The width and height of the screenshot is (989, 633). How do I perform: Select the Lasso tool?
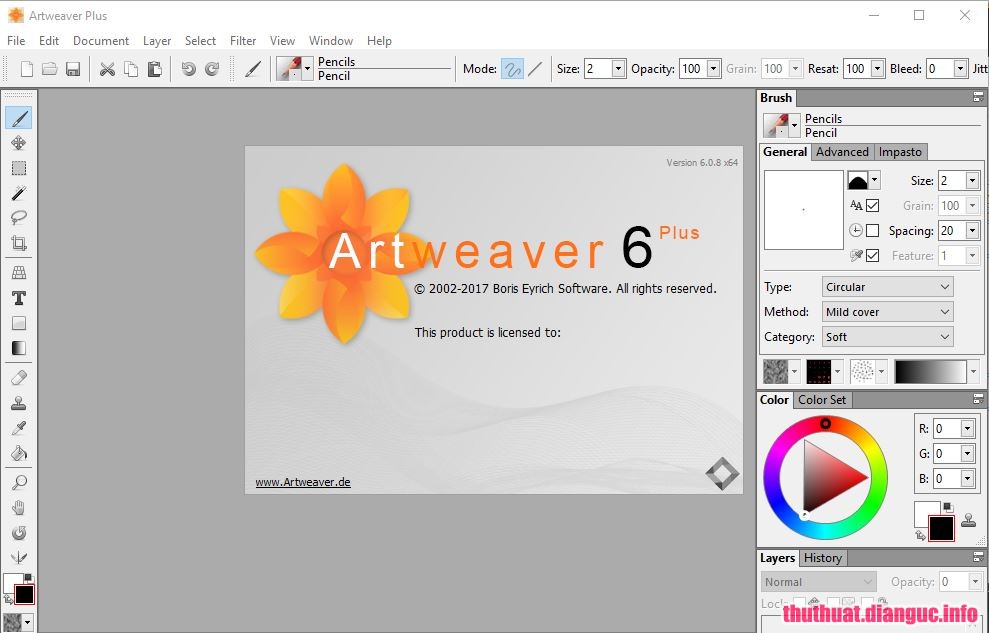pos(19,218)
